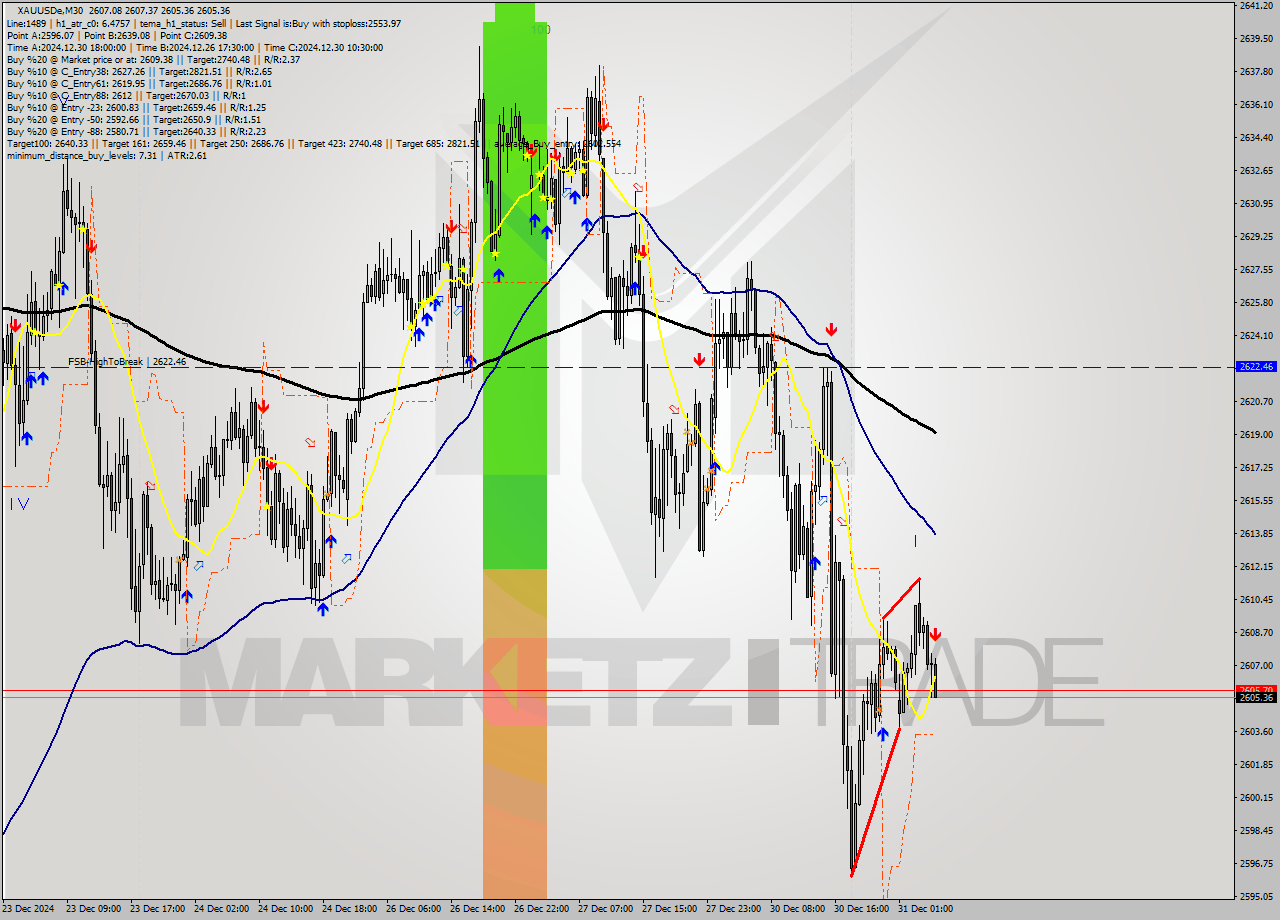Click the short upper red trendline near 2610
This screenshot has height=920, width=1280.
(x=900, y=598)
